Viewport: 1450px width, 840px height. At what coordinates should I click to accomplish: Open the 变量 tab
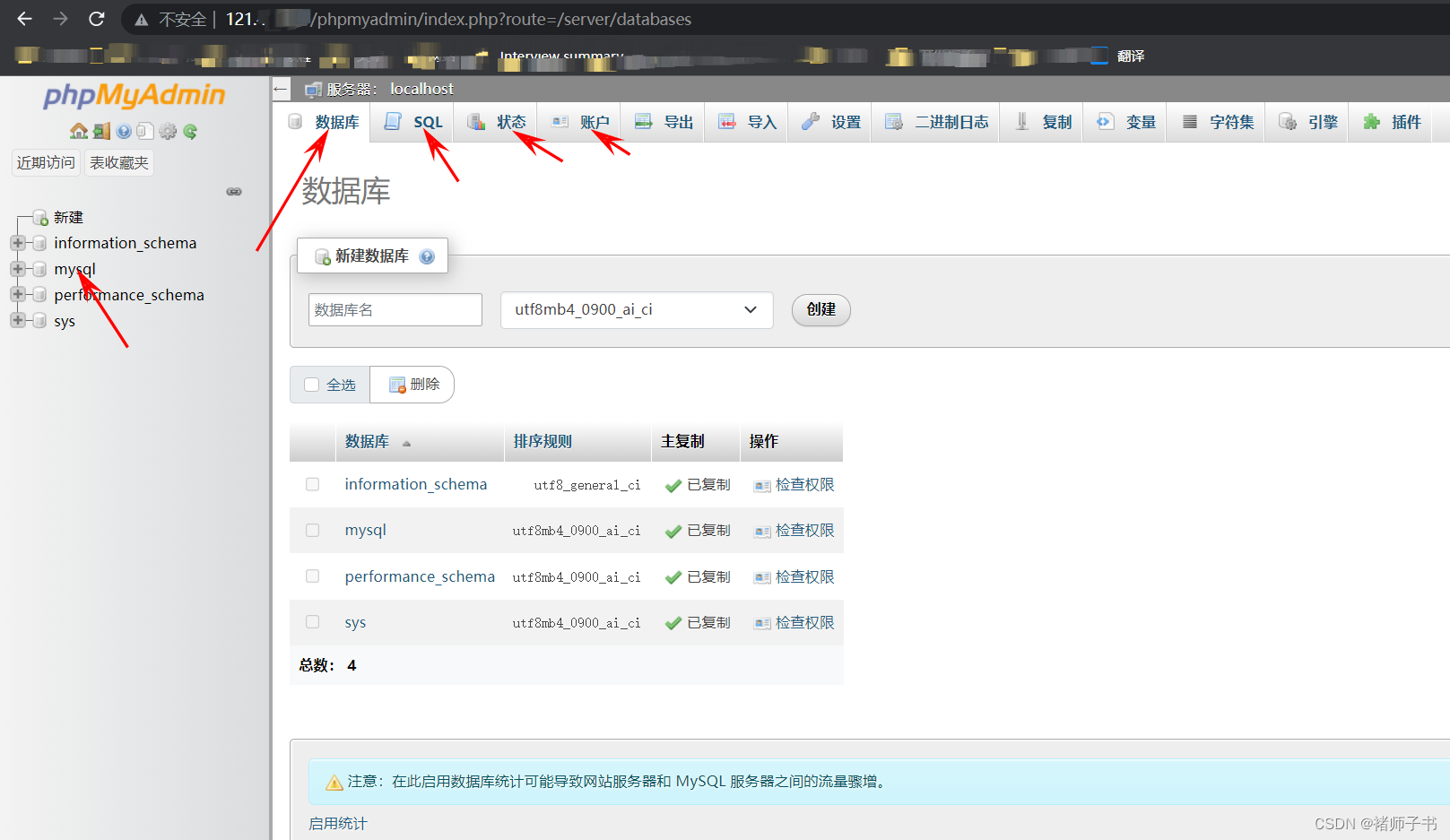pos(1126,122)
